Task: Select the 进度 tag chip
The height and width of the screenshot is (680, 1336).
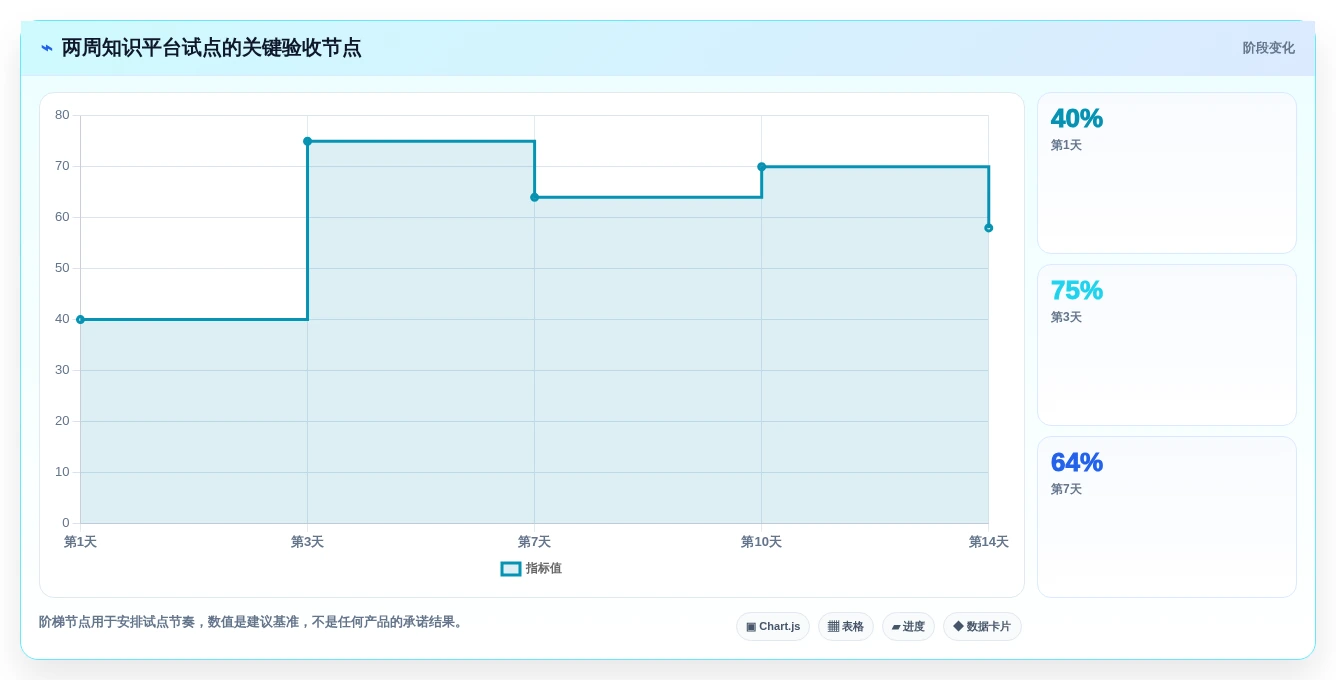Action: [908, 626]
